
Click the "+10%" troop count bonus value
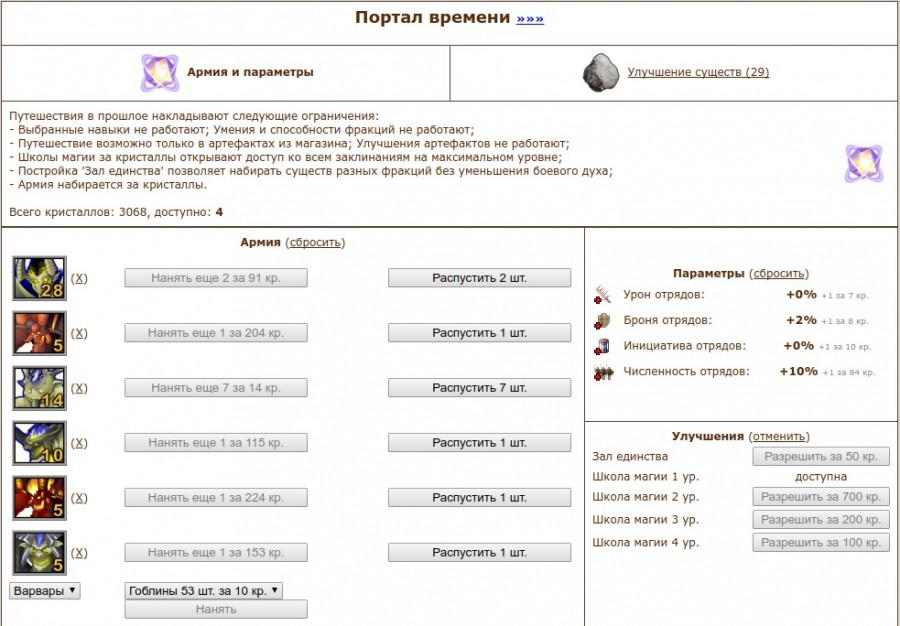click(798, 371)
